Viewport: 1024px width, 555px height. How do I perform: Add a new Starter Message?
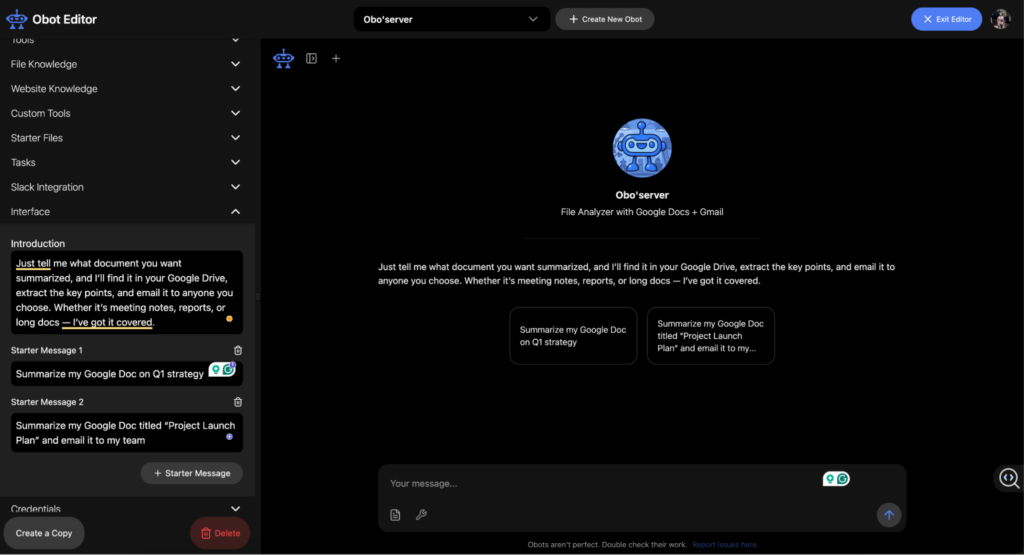tap(192, 473)
